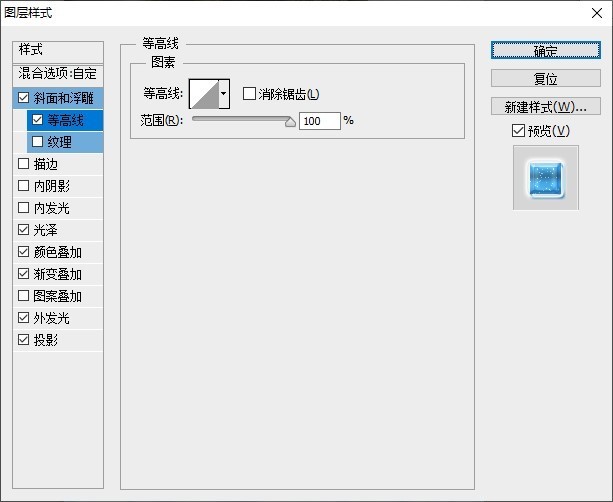
Task: Open 混合选项:自定 blending options
Action: [x=59, y=74]
